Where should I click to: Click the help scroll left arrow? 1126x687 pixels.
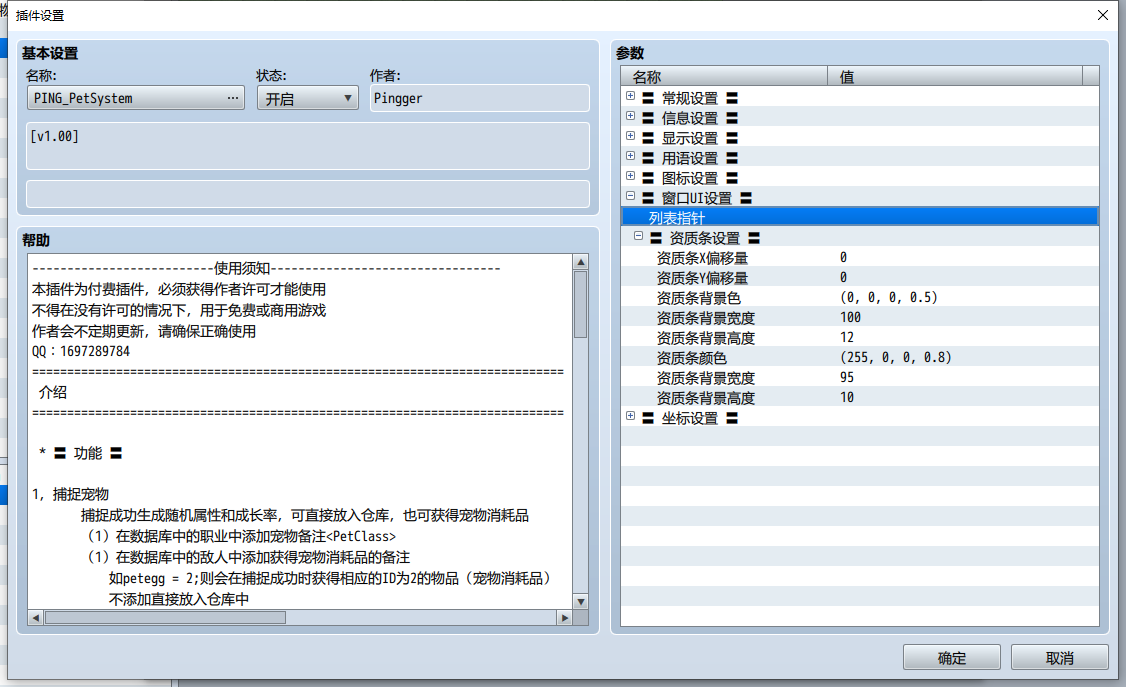point(36,617)
